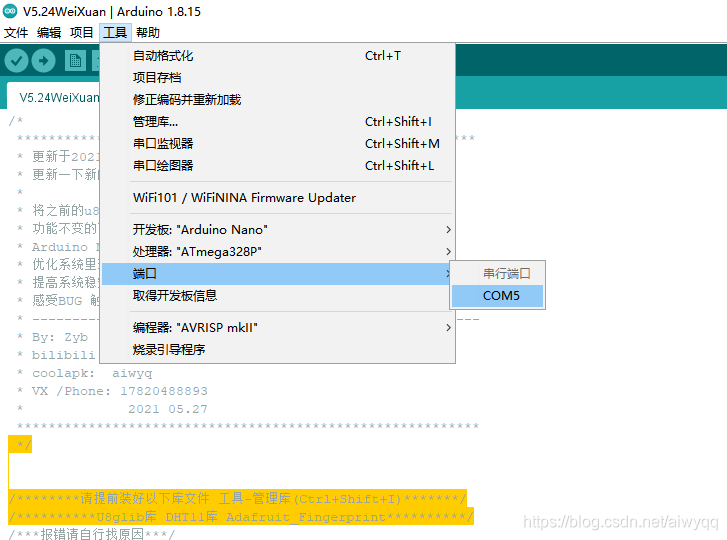The height and width of the screenshot is (540, 727).
Task: Open the 项目 menu
Action: (x=82, y=32)
